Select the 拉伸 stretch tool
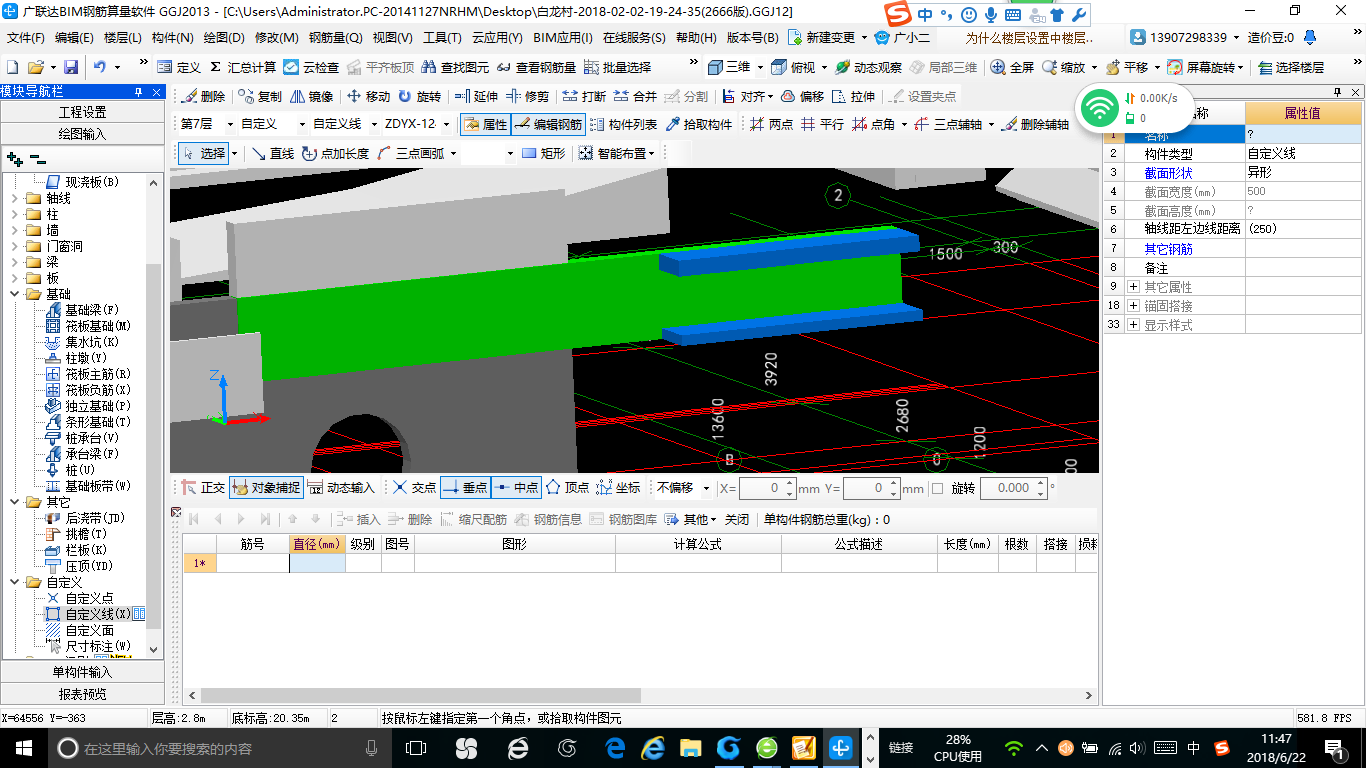 (853, 97)
